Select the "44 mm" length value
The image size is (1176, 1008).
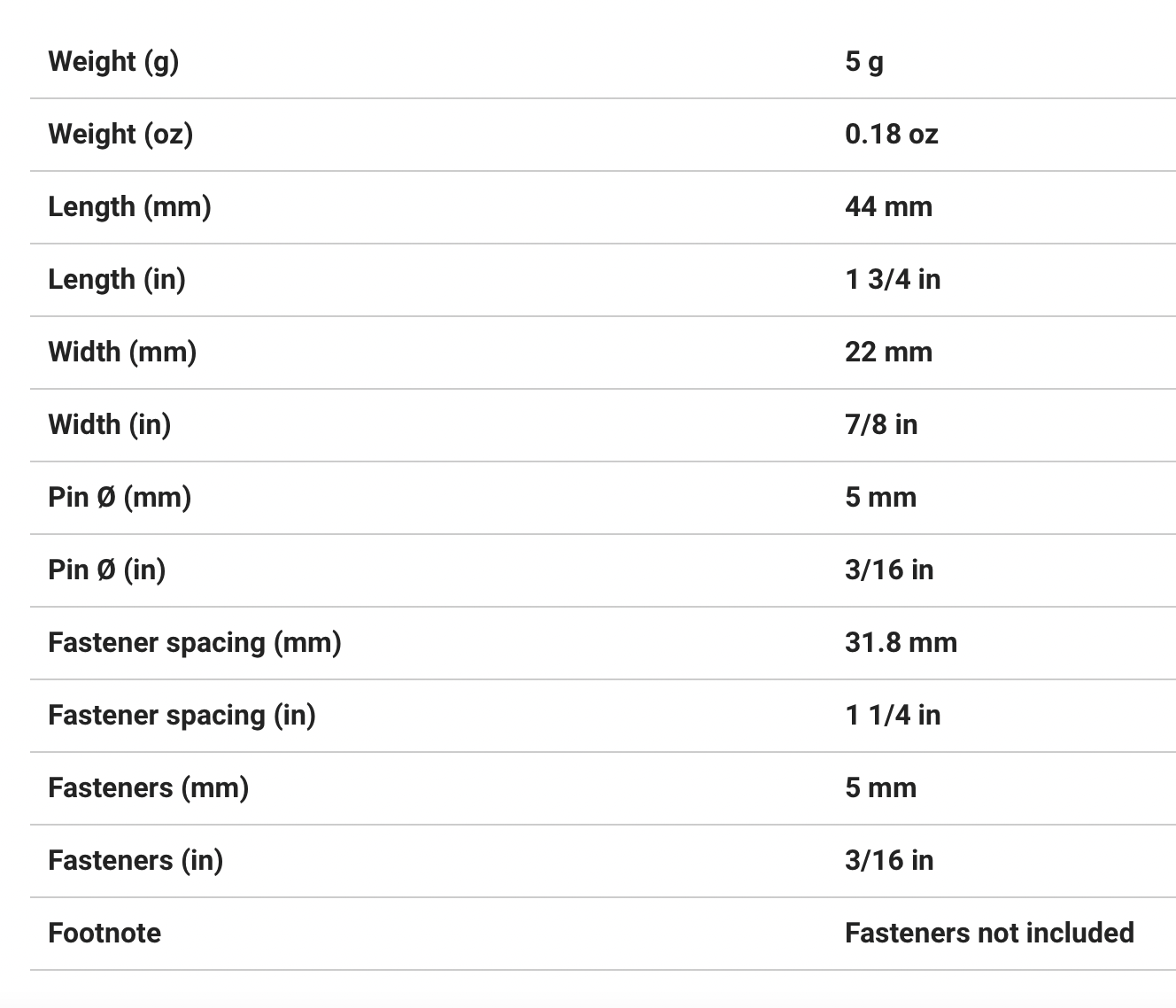(x=888, y=206)
